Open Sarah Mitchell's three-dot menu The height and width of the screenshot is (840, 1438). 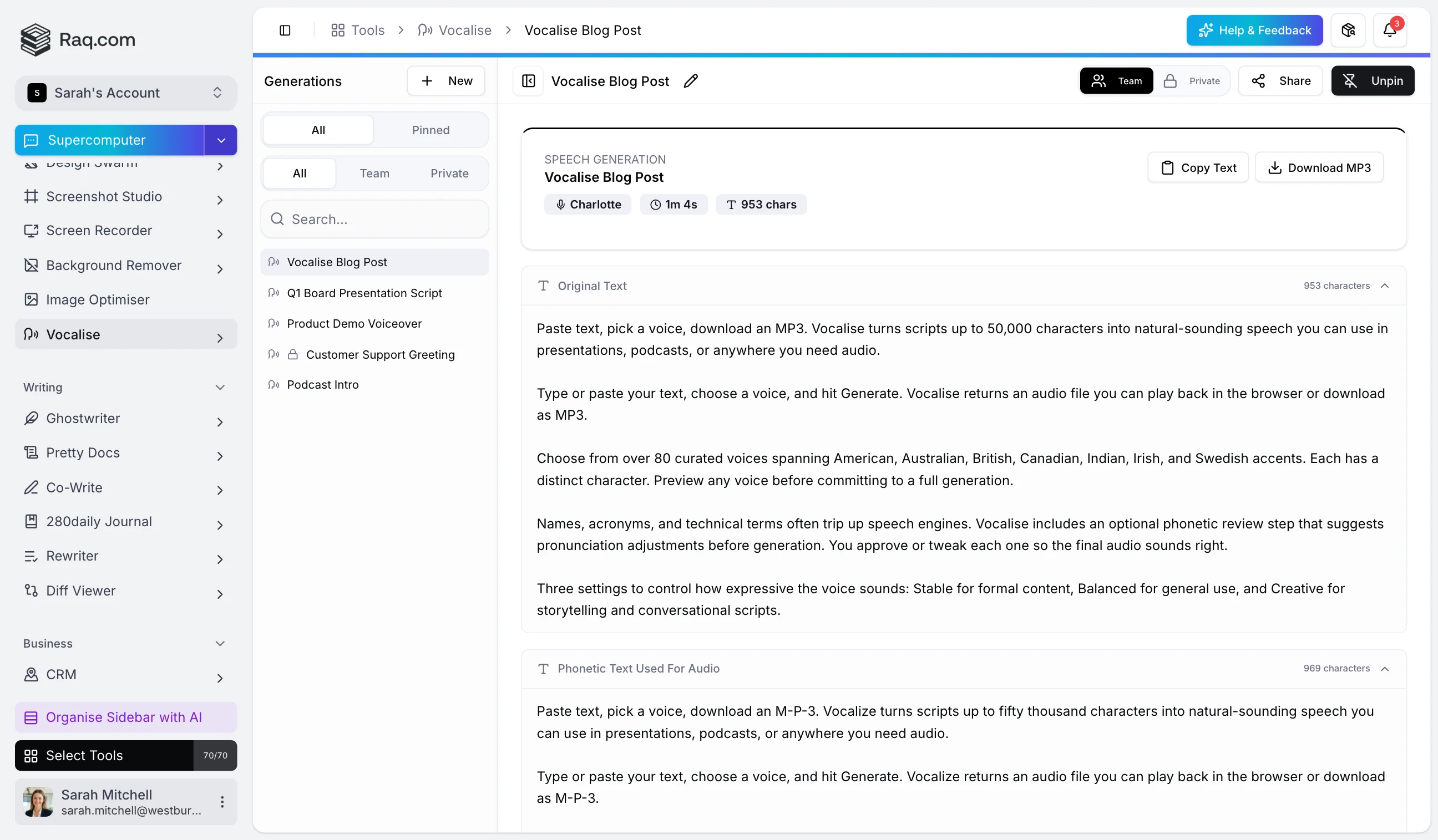[x=222, y=802]
